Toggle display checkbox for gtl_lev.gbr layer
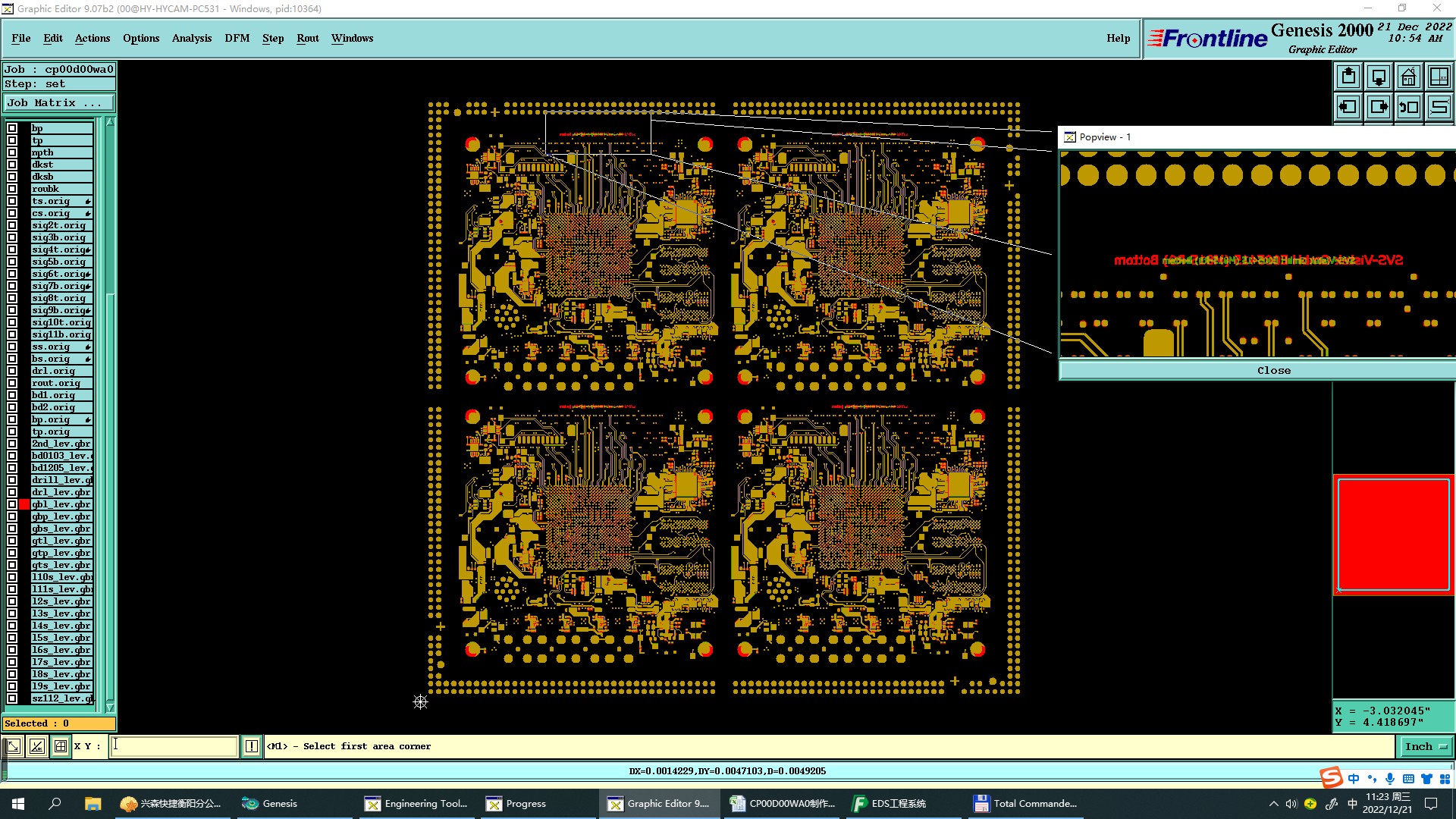 (12, 541)
